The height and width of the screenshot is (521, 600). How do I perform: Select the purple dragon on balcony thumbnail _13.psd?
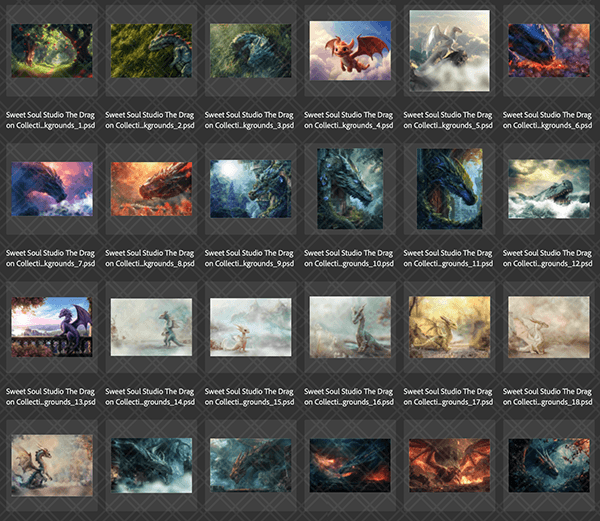pos(52,327)
